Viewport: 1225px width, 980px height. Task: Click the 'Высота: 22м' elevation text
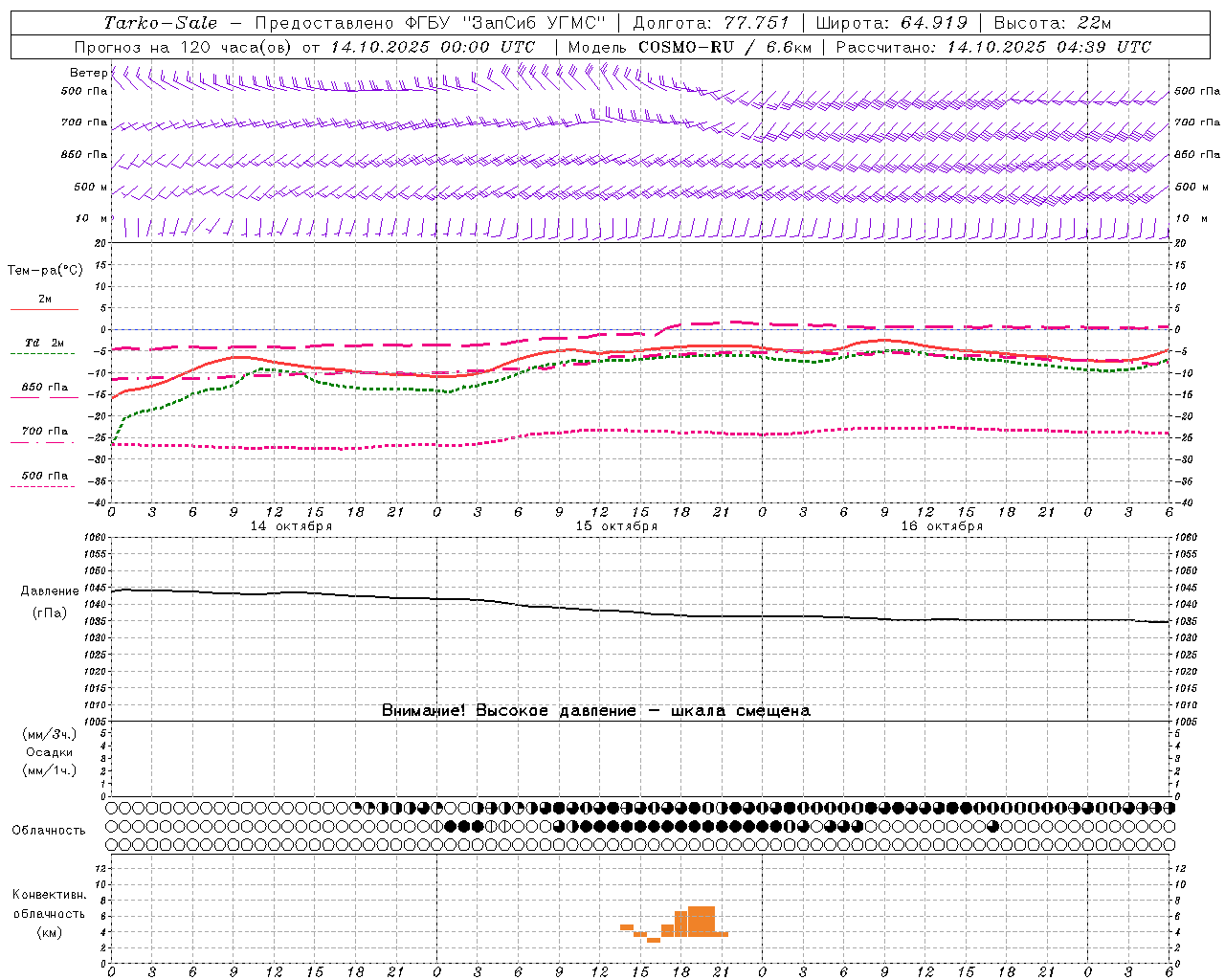pyautogui.click(x=1052, y=23)
